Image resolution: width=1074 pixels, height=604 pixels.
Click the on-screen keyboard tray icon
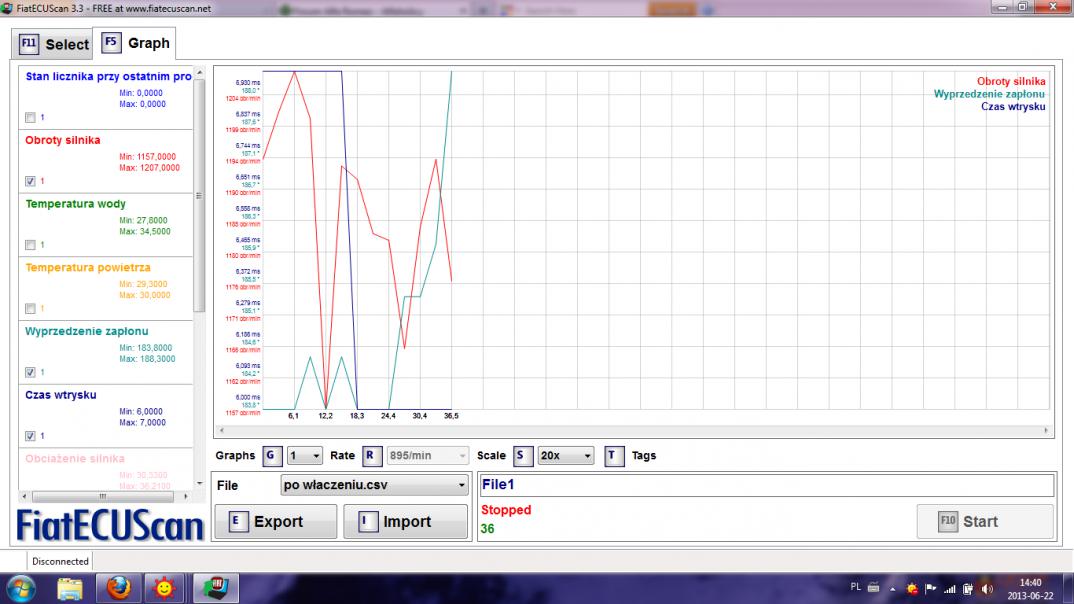[x=873, y=588]
